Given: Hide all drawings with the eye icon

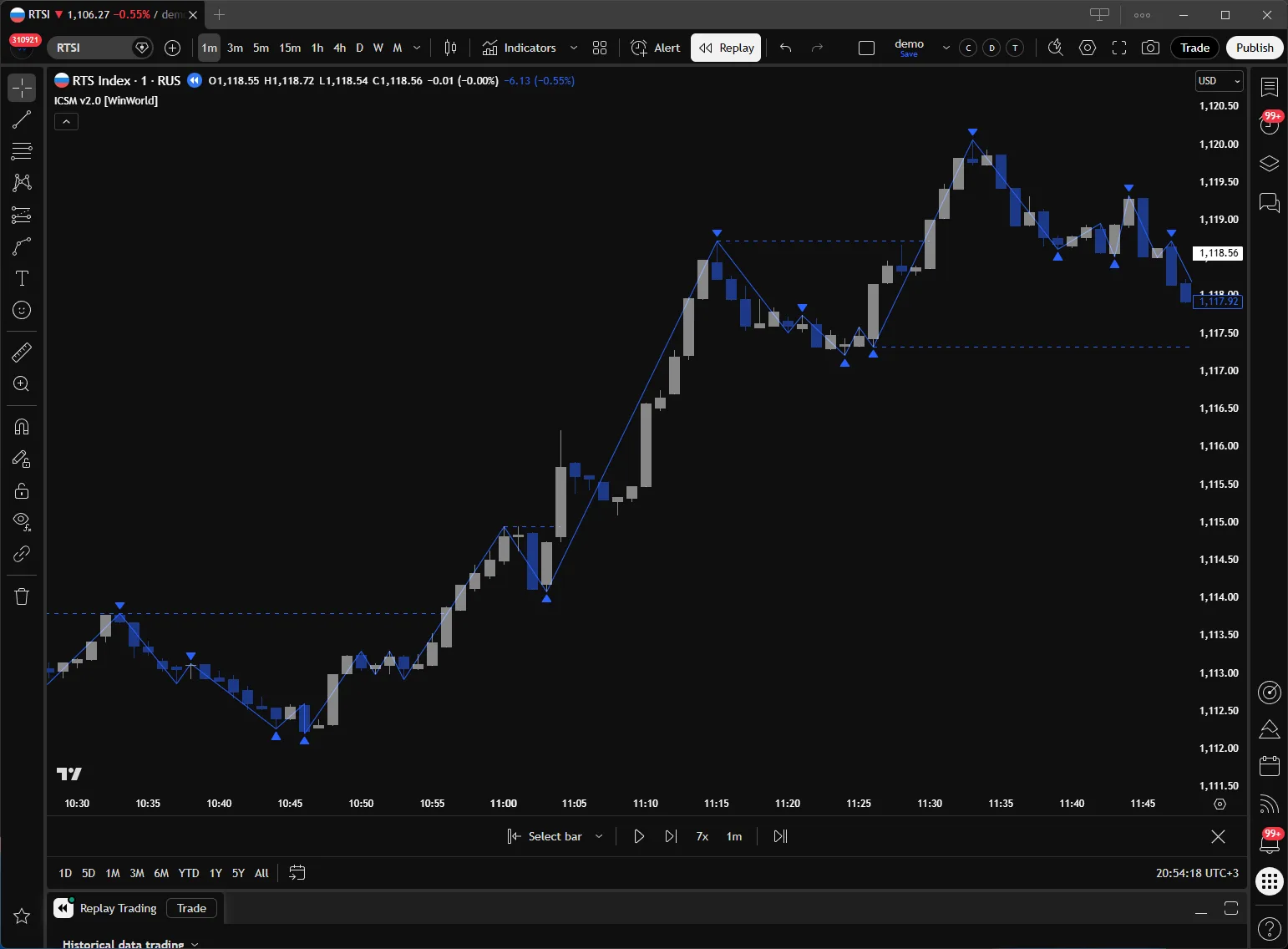Looking at the screenshot, I should 22,522.
